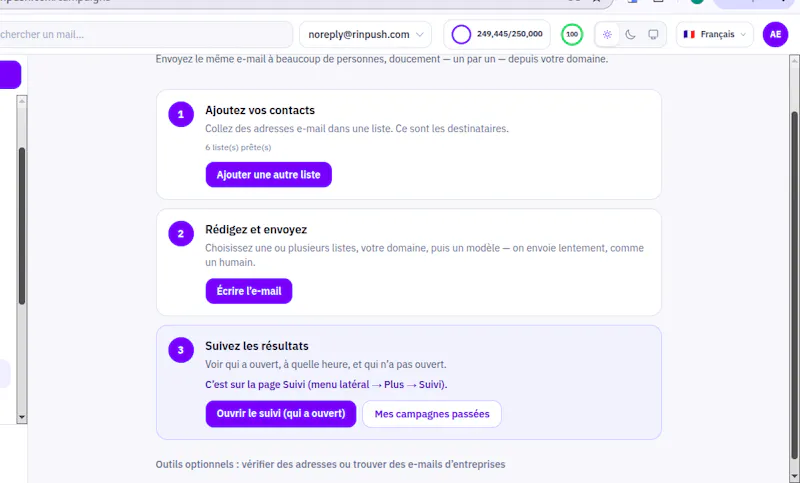Click the C'est sur la page Suivi text
The height and width of the screenshot is (483, 800).
pos(326,385)
